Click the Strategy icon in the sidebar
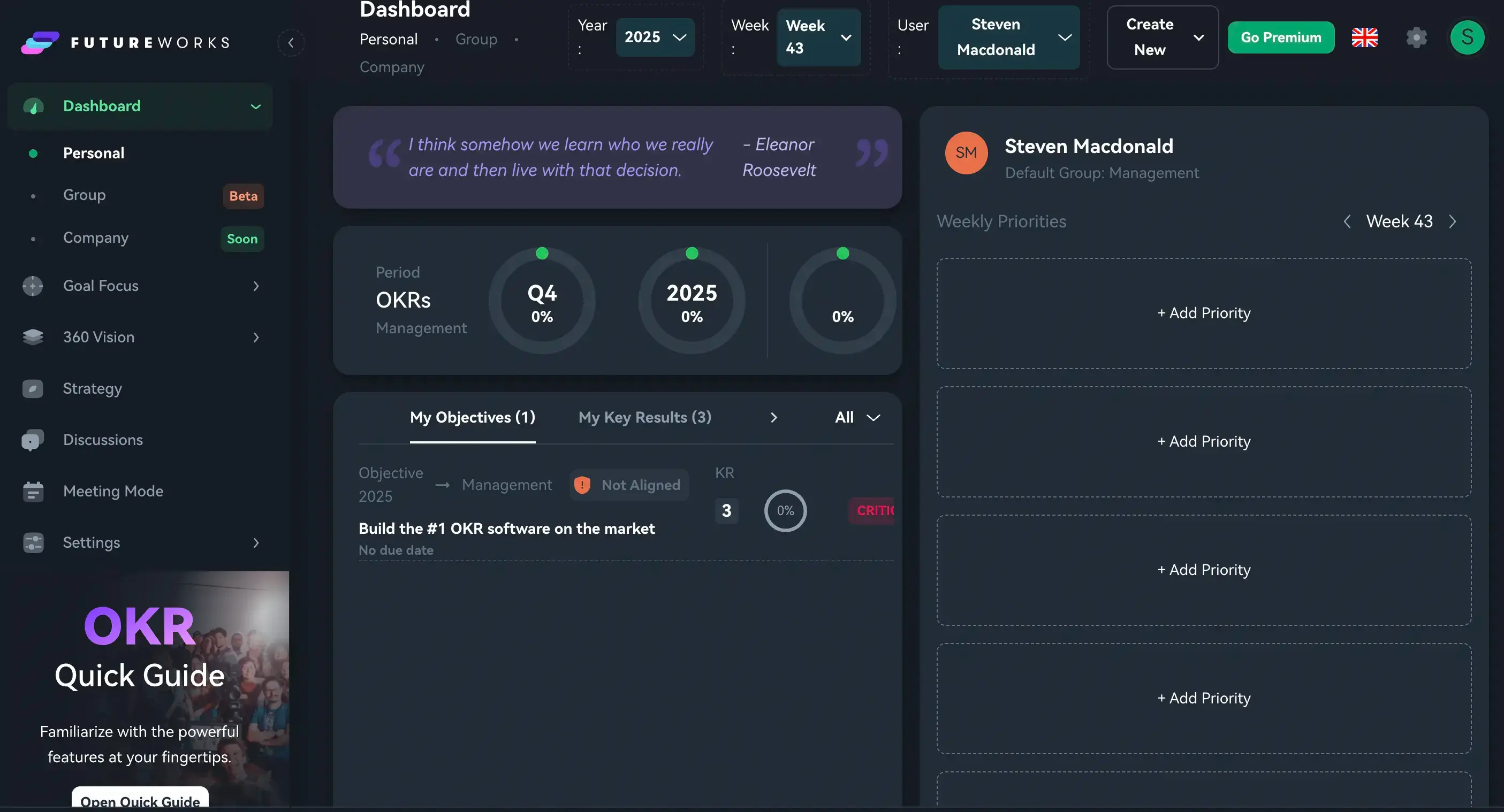 coord(33,388)
